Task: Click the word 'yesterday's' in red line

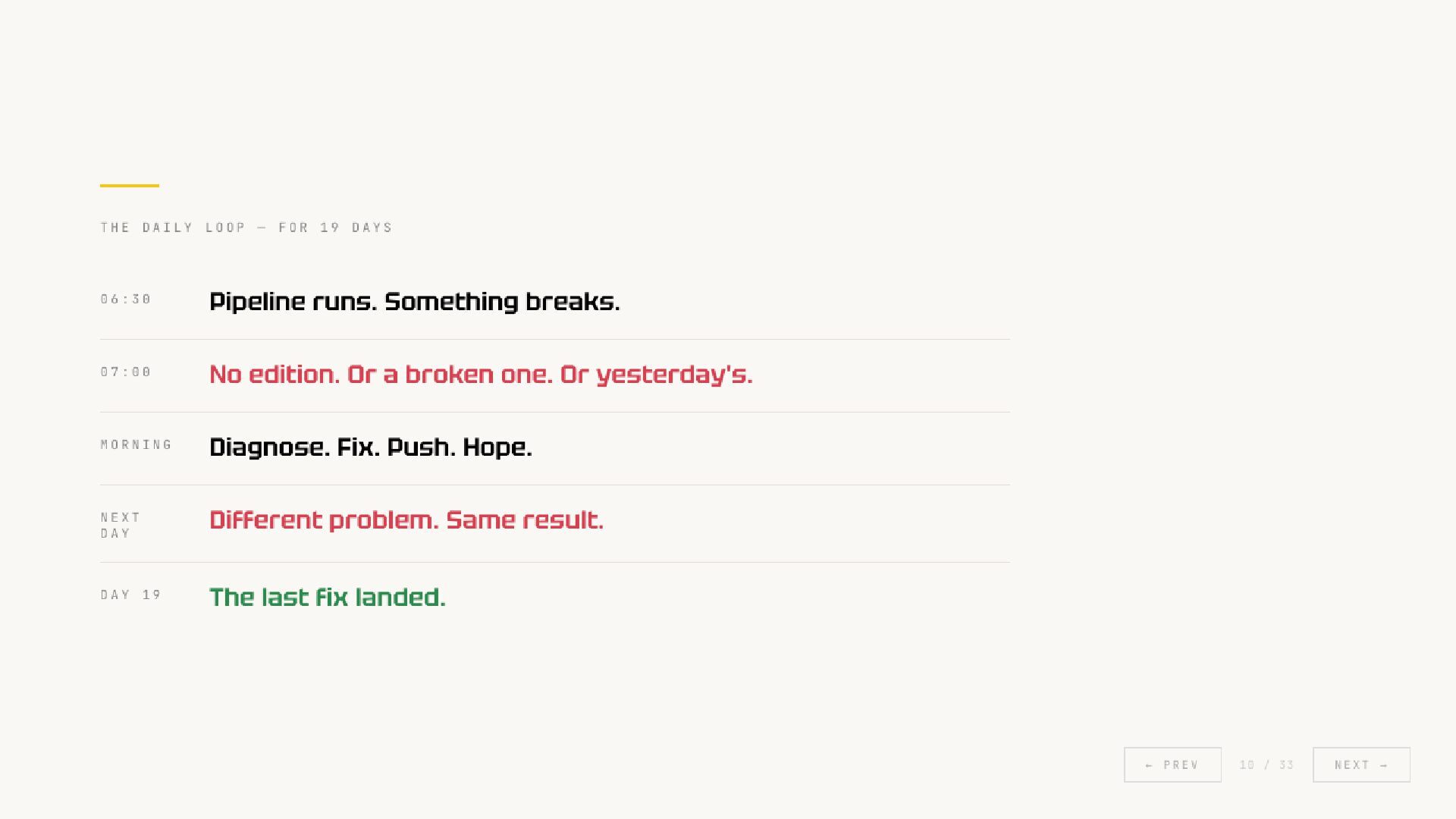Action: pos(674,375)
